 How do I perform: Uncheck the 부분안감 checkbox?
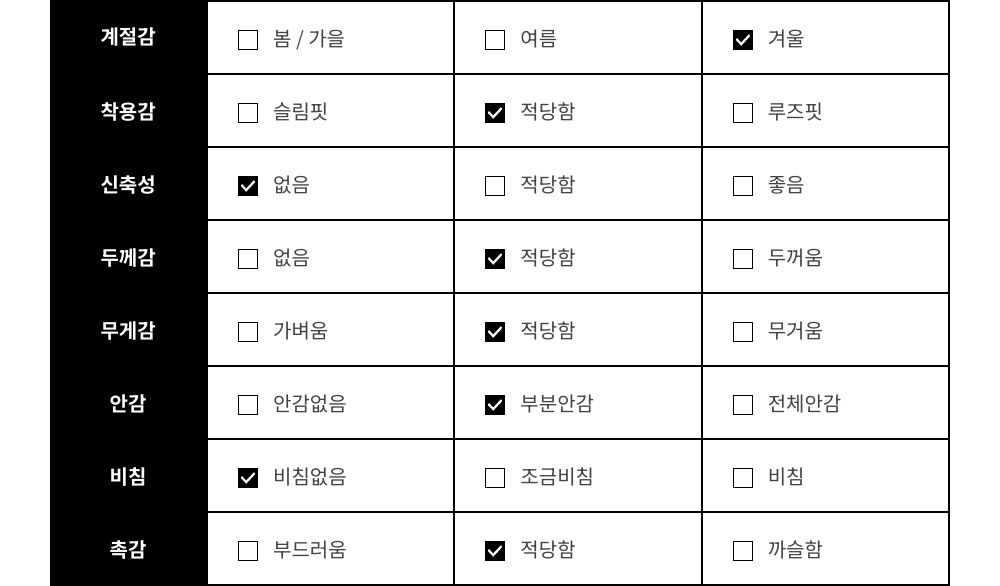click(495, 405)
